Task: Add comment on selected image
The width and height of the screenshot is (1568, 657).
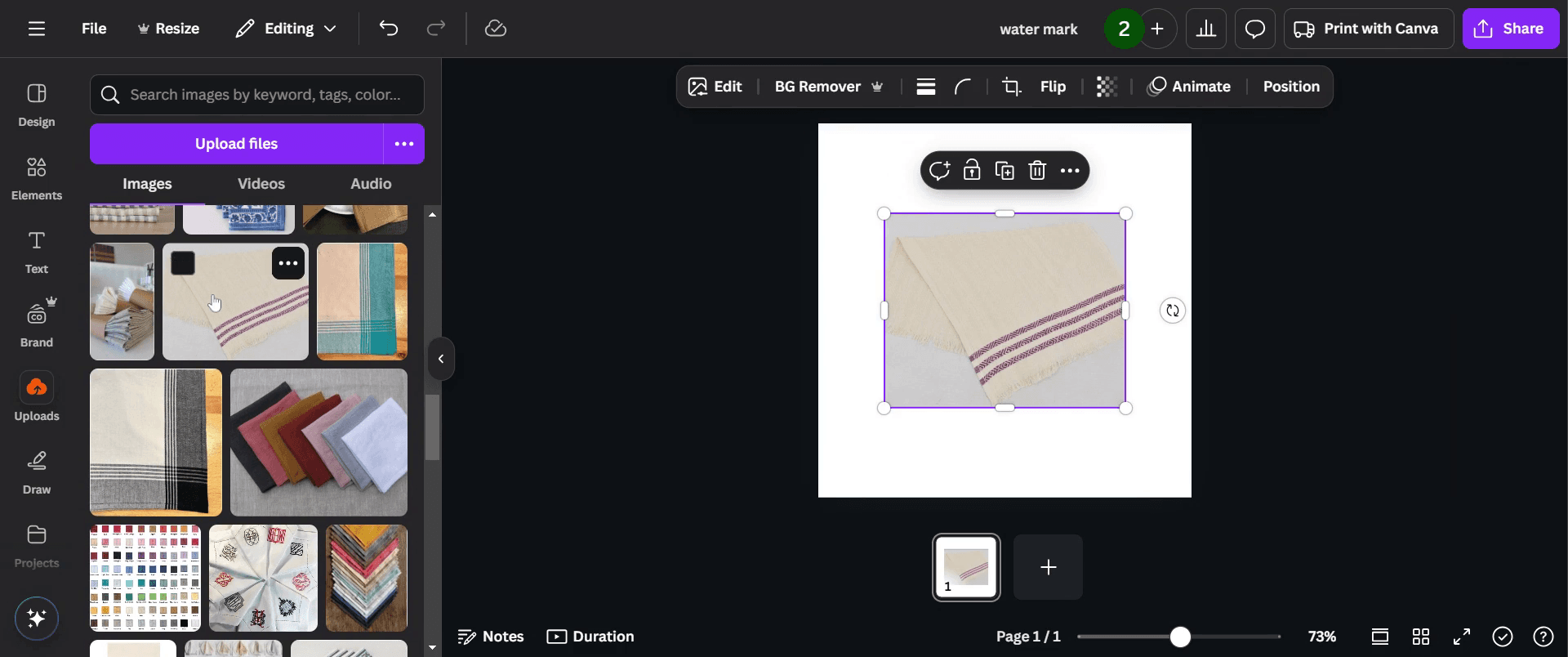Action: pos(939,171)
